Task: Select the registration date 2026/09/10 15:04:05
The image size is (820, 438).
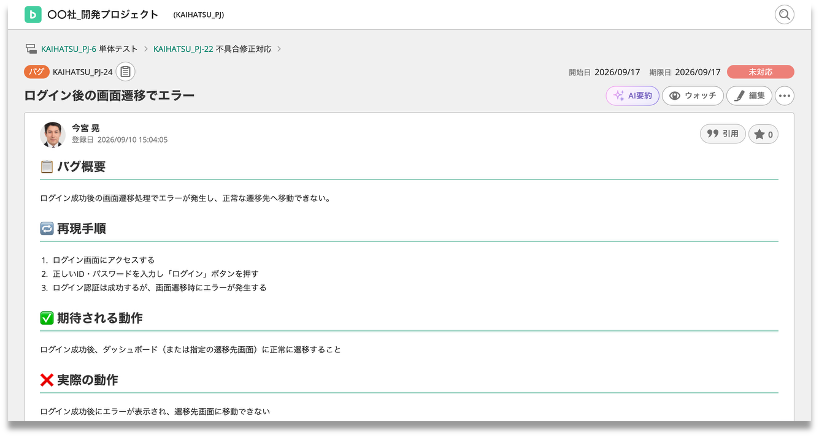Action: (x=132, y=140)
